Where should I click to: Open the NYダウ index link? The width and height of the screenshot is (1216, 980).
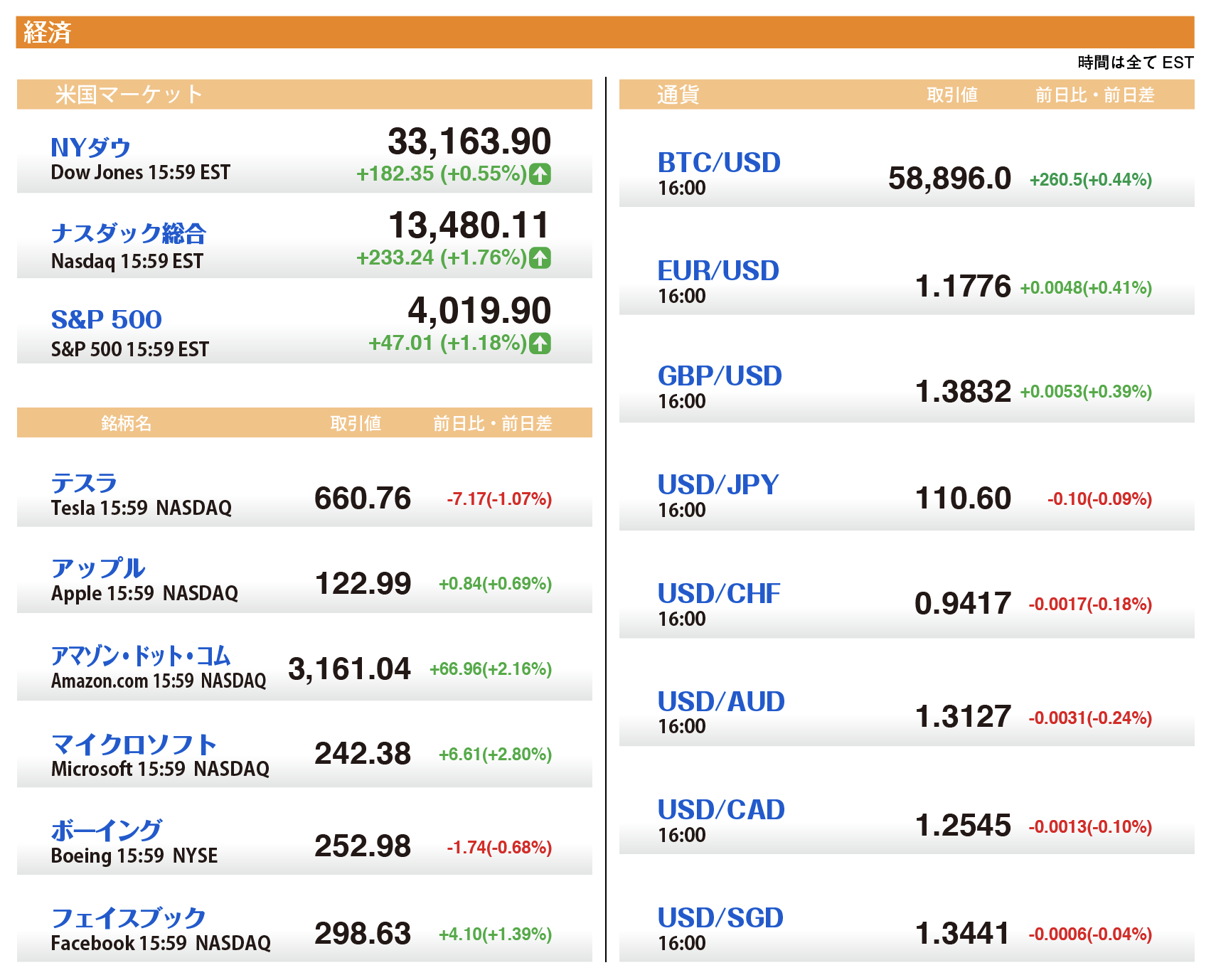90,147
